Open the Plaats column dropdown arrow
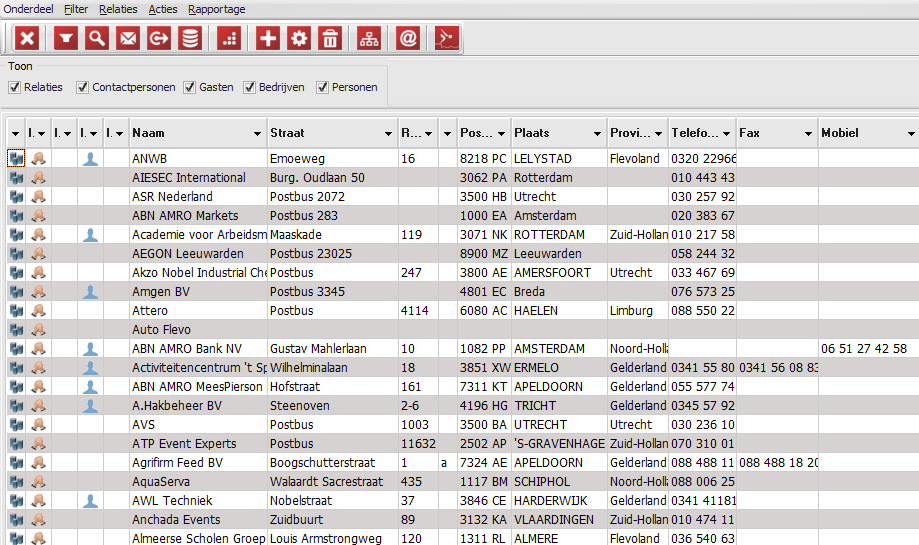The image size is (919, 545). tap(597, 134)
